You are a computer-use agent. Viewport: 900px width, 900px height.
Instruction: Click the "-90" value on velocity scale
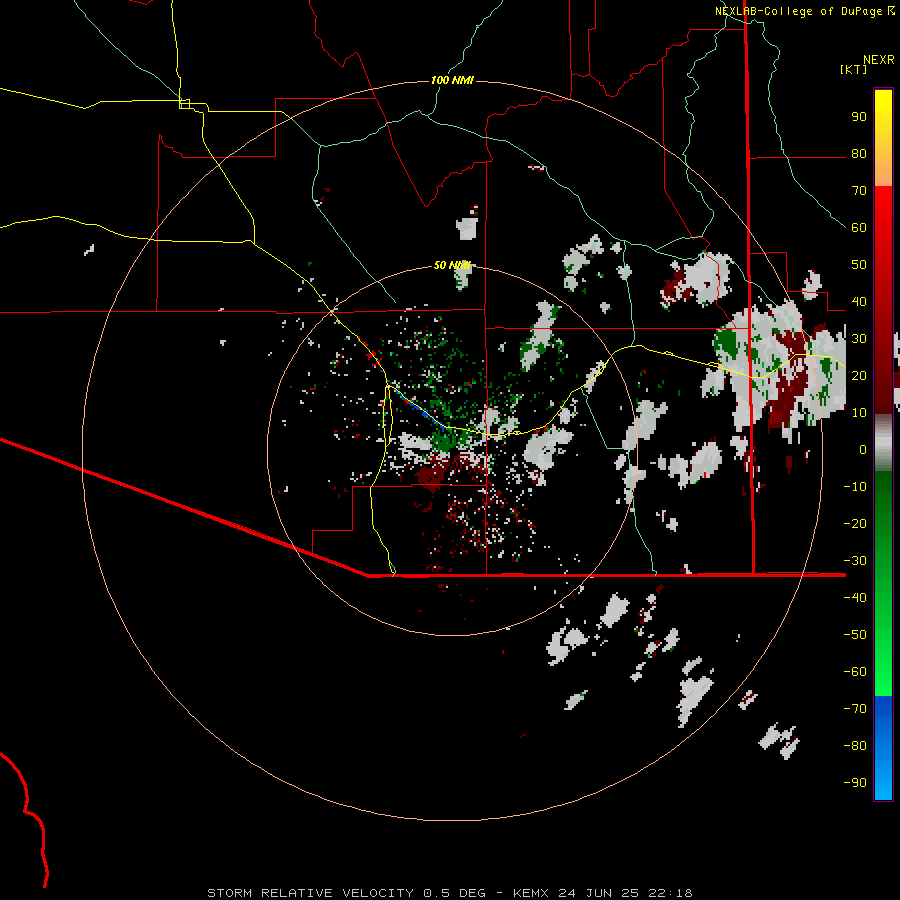pyautogui.click(x=855, y=782)
